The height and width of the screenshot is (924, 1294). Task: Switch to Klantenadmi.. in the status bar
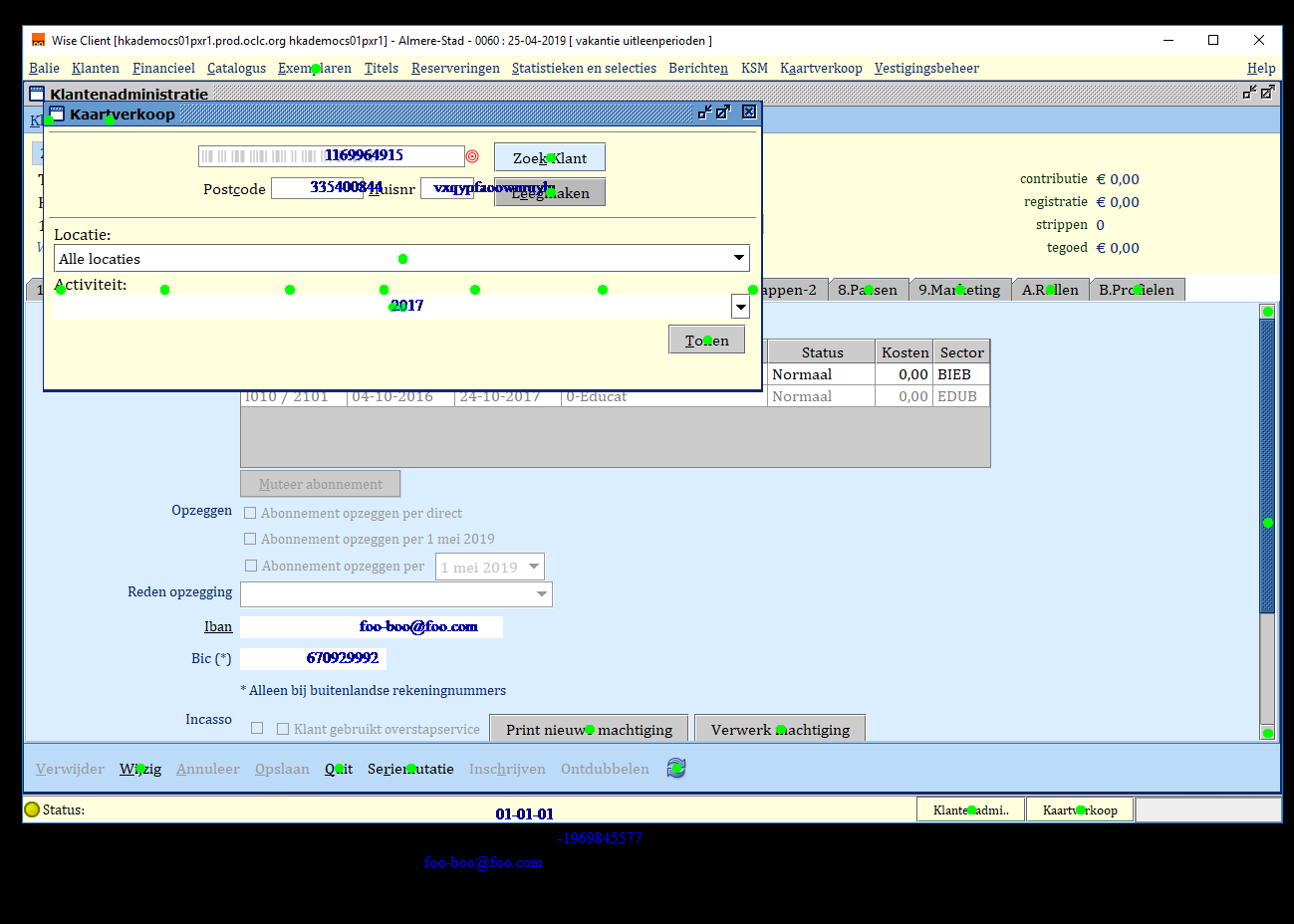coord(971,809)
